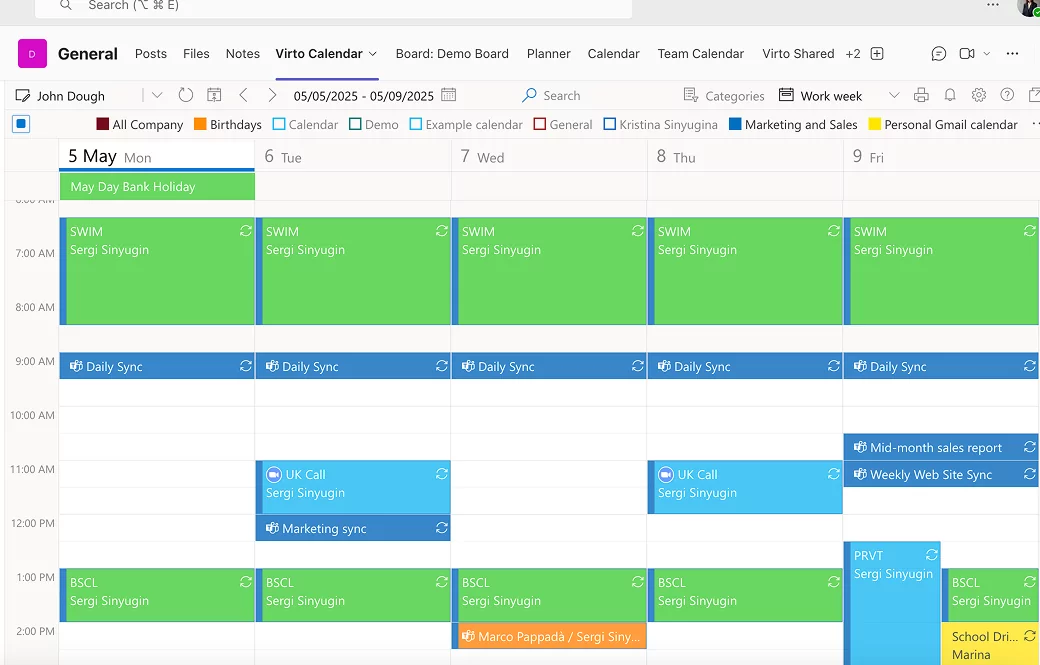Add a new tab with plus icon
This screenshot has height=665, width=1040.
pyautogui.click(x=877, y=54)
